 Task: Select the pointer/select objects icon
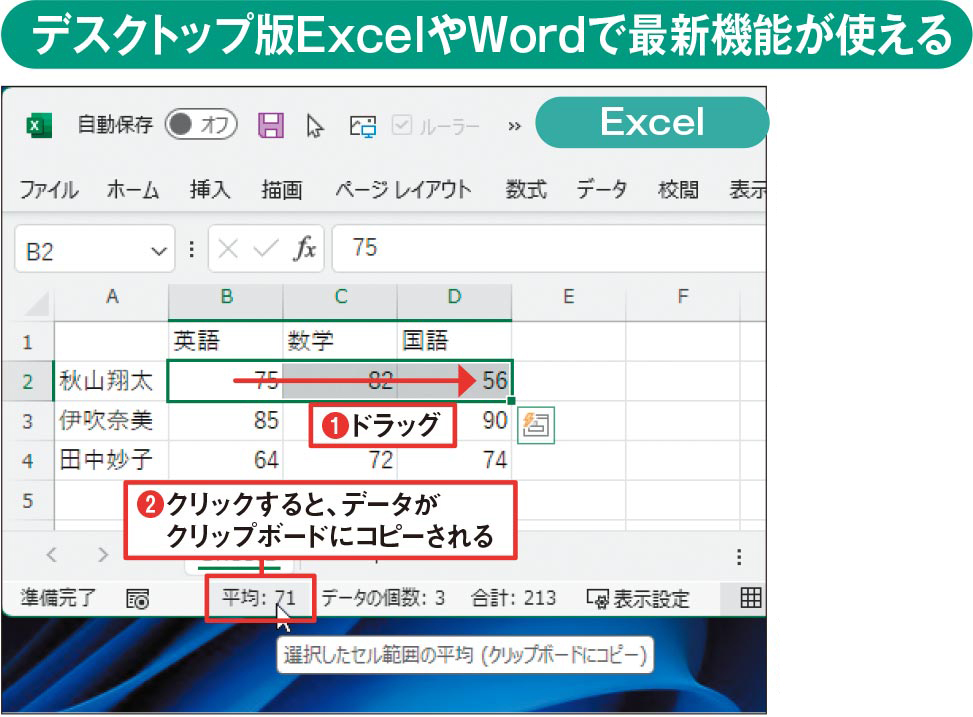[315, 126]
